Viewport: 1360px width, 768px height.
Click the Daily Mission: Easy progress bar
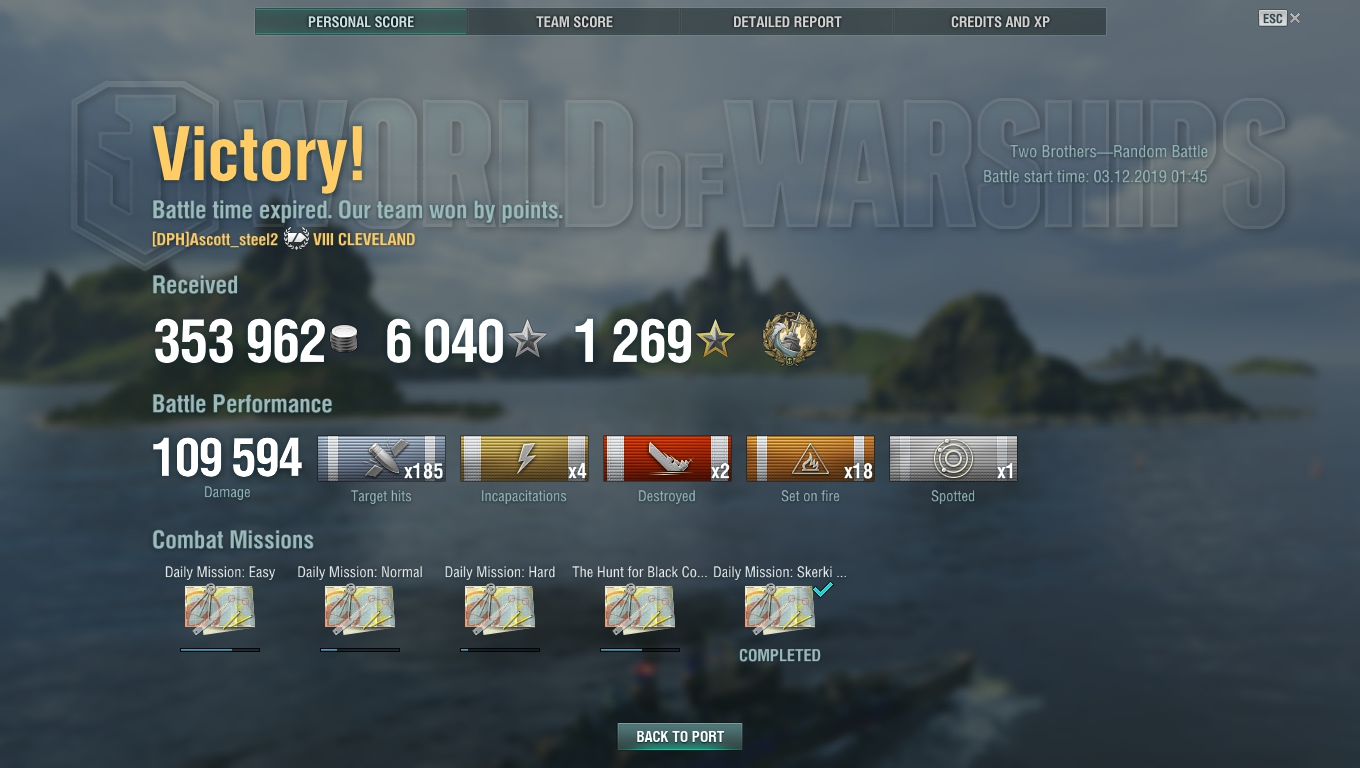coord(220,650)
